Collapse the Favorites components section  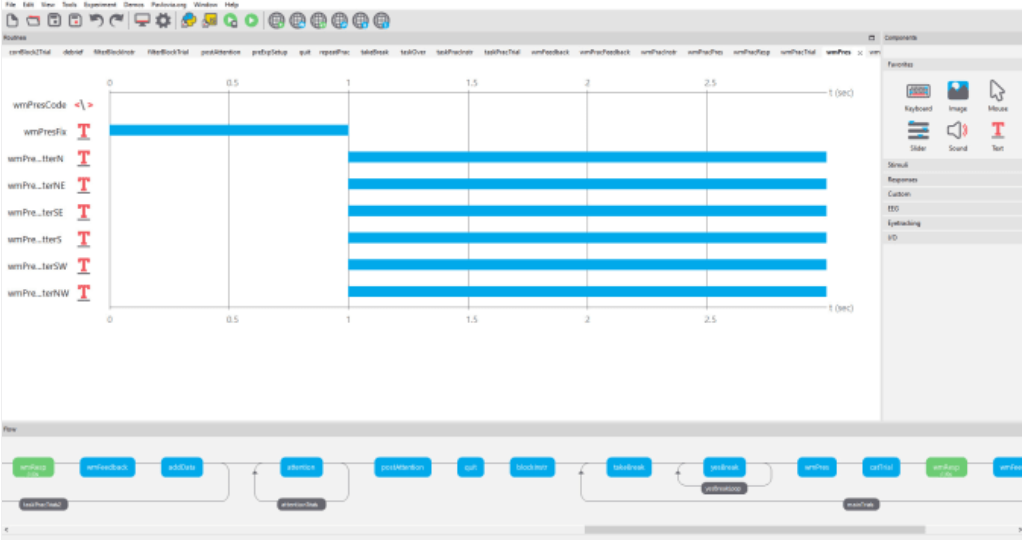(950, 64)
